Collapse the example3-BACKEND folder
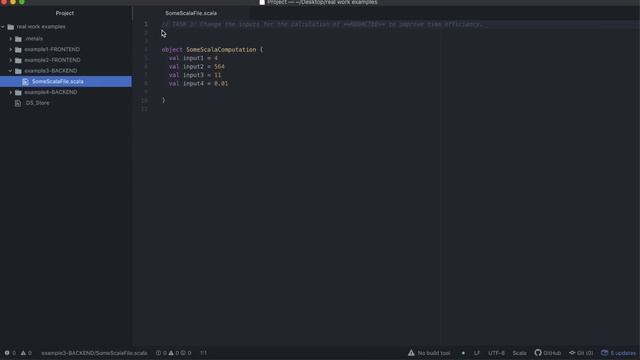The width and height of the screenshot is (640, 360). 11,71
